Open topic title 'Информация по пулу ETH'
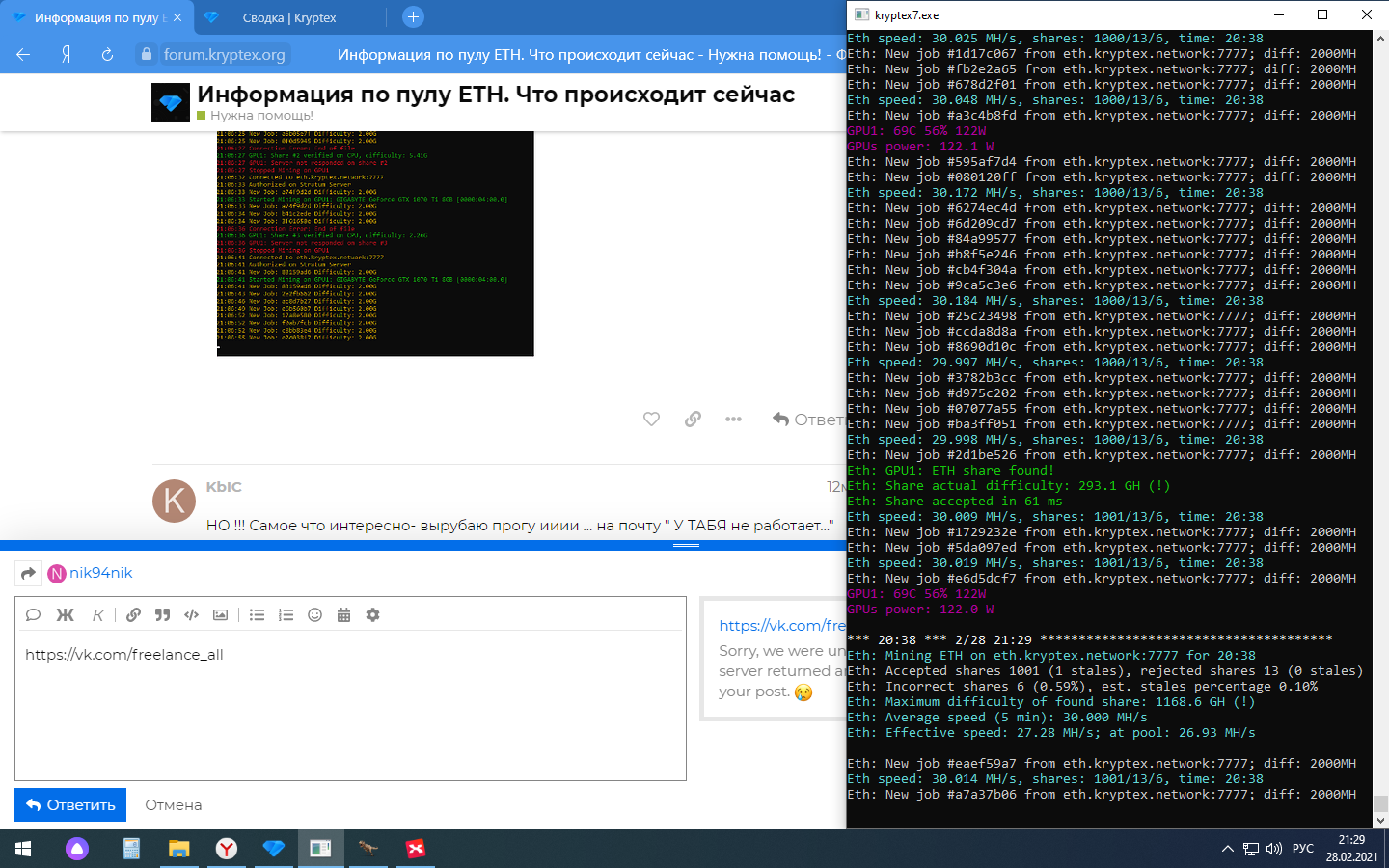This screenshot has height=868, width=1389. click(x=496, y=95)
